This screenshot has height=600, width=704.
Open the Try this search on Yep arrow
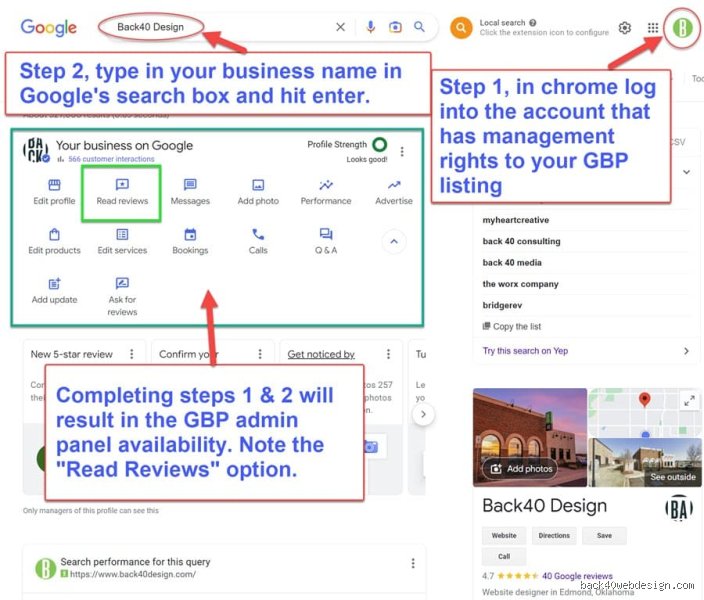(686, 351)
